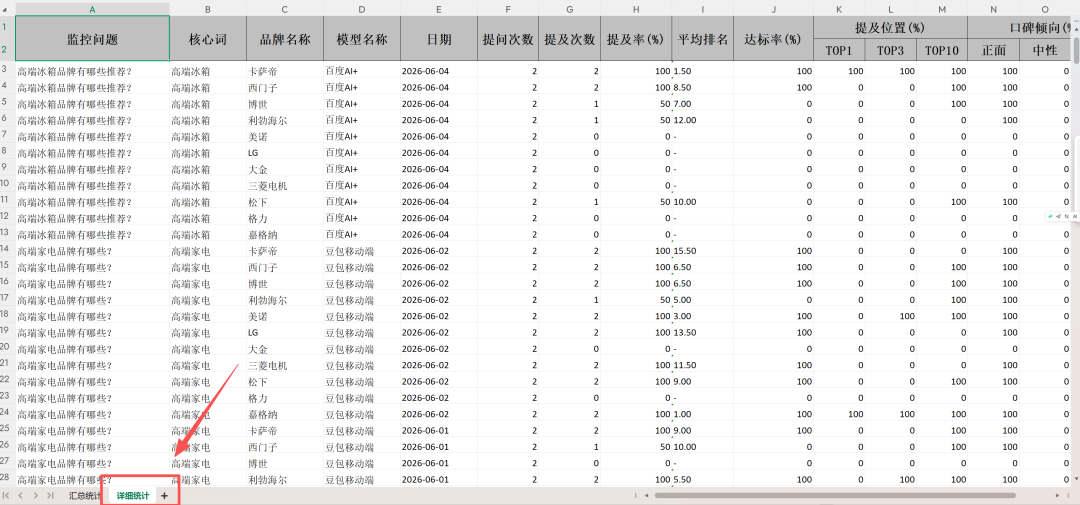Switch to the 汇总统计 sheet tab
This screenshot has width=1080, height=505.
(83, 495)
